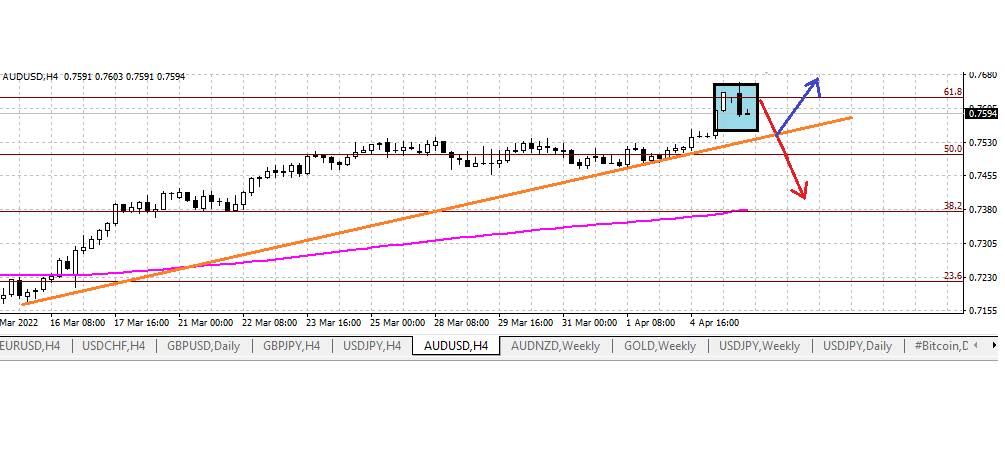Open the AUDNZD,Weekly chart tab
The image size is (1005, 460).
(x=555, y=346)
